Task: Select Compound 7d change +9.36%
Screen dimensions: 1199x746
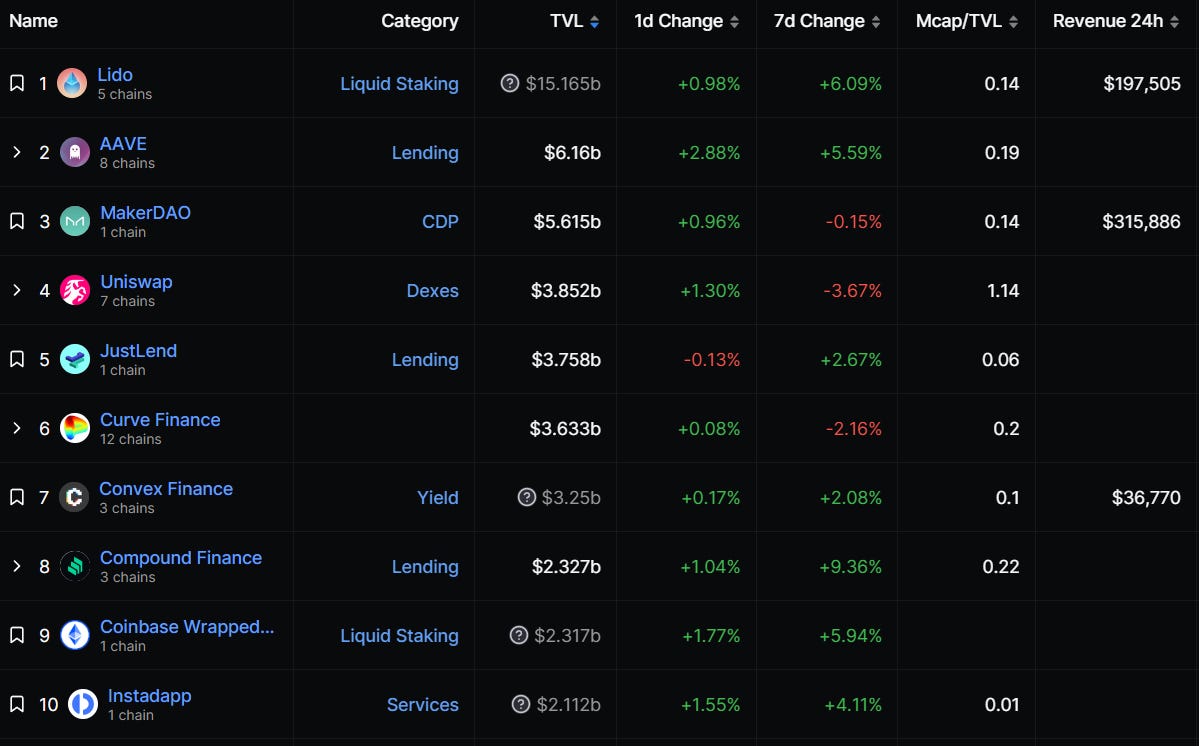Action: (x=850, y=567)
